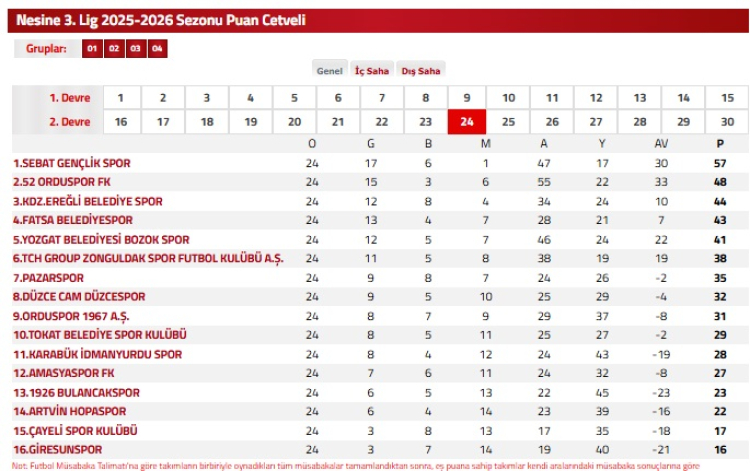Switch to group 03
This screenshot has height=471, width=750.
(135, 49)
